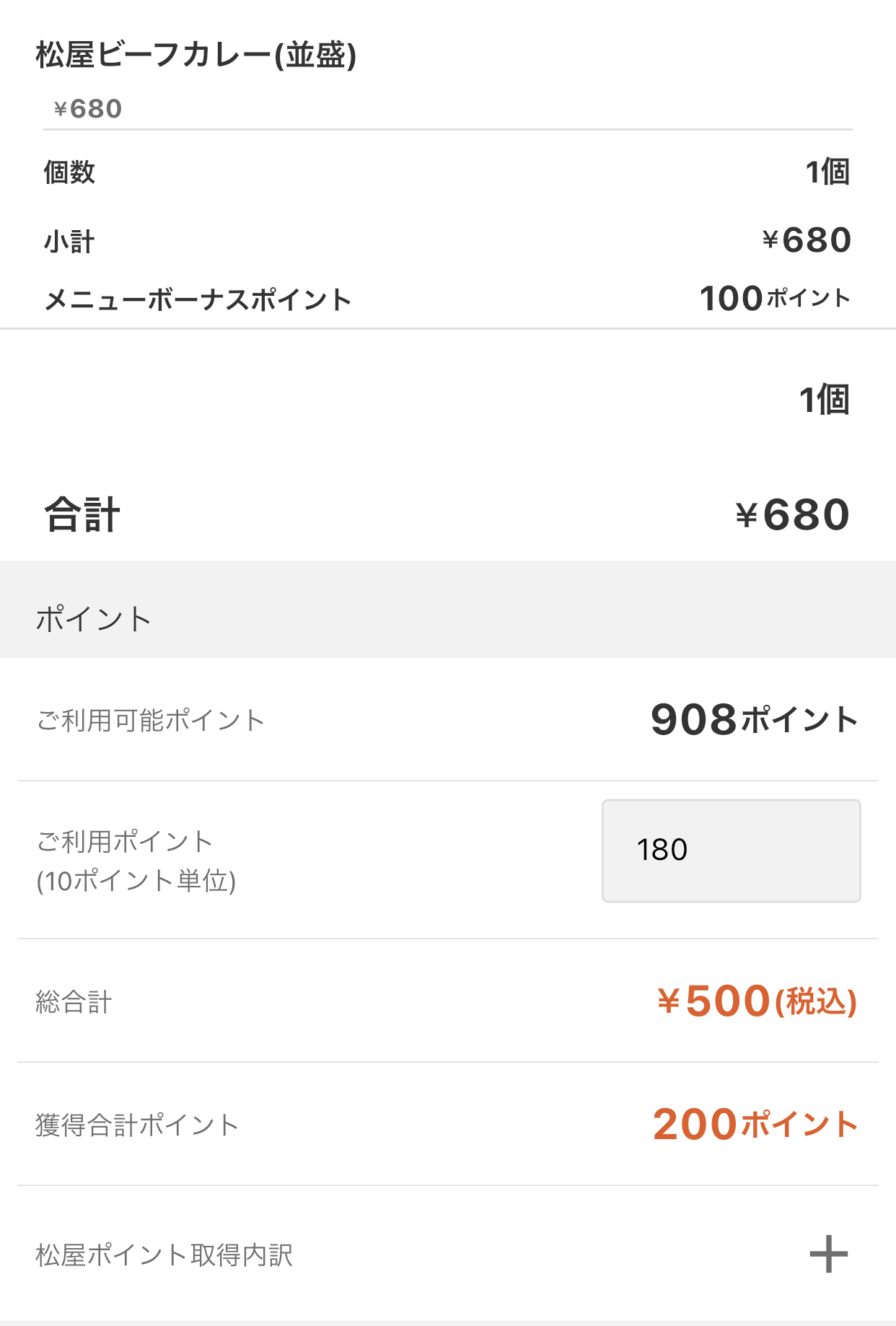Tap the 1個 quantity value beside 個数
This screenshot has width=896, height=1326.
827,172
